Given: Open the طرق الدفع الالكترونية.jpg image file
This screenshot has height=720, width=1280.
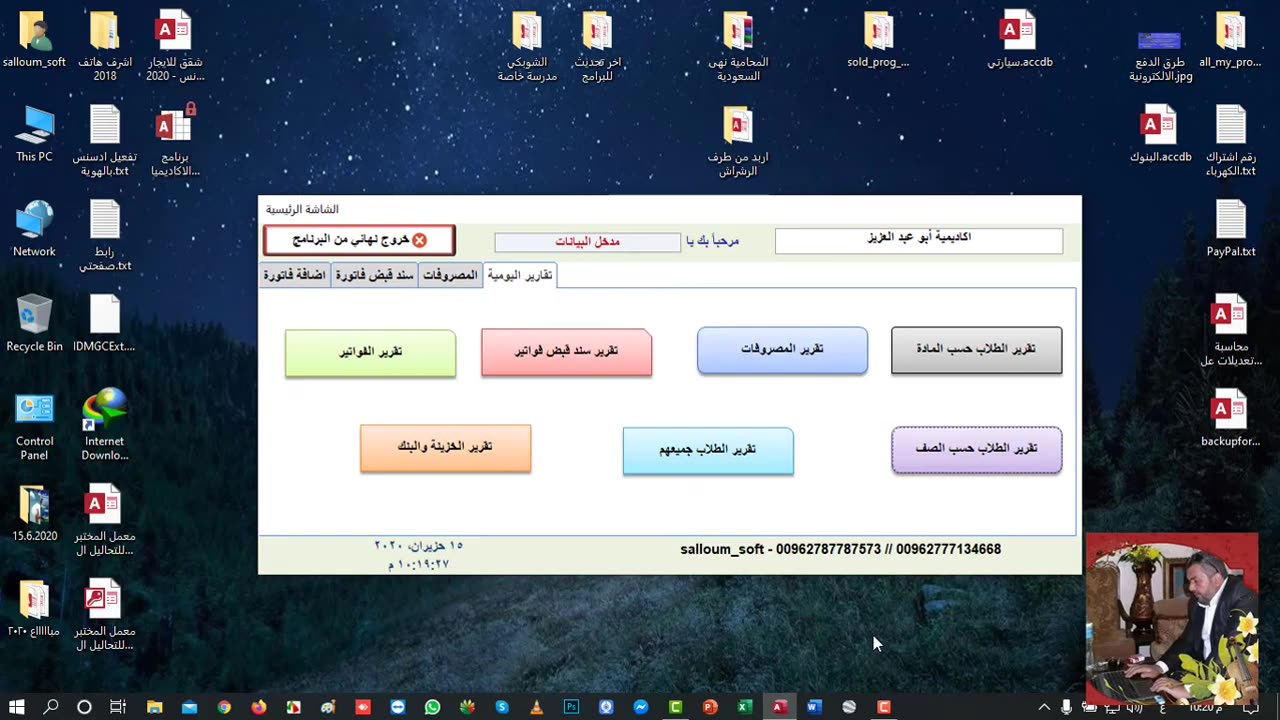Looking at the screenshot, I should 1160,55.
